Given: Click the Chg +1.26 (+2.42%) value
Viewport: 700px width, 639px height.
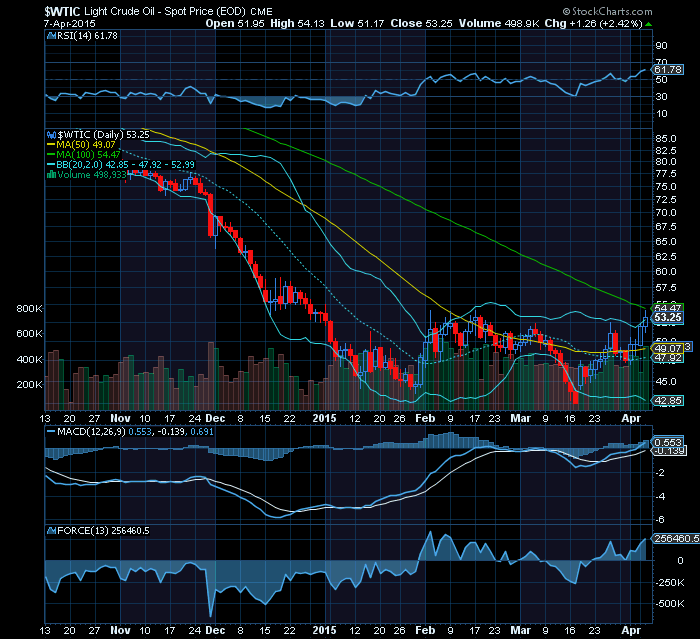Looking at the screenshot, I should point(593,24).
